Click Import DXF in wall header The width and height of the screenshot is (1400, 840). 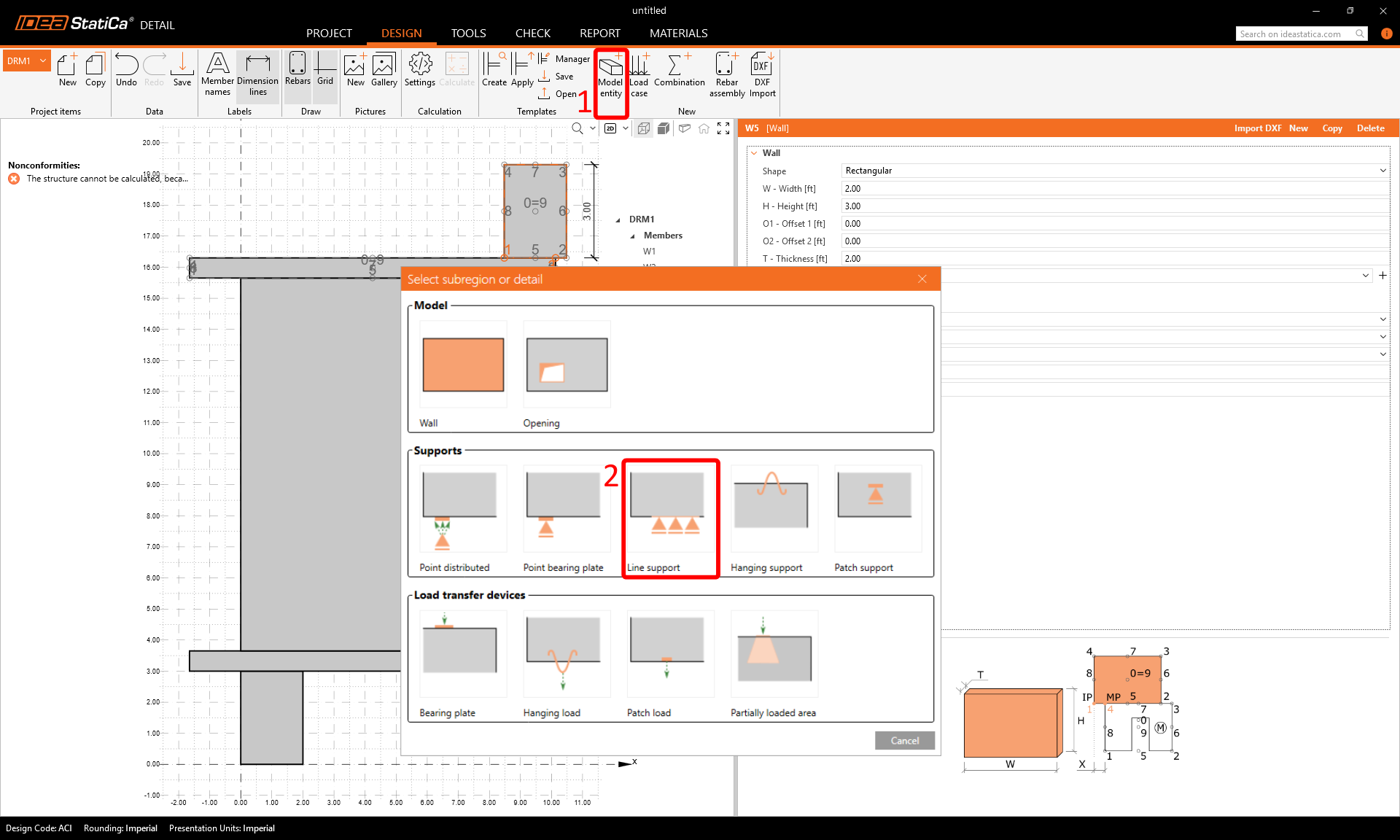(1257, 128)
